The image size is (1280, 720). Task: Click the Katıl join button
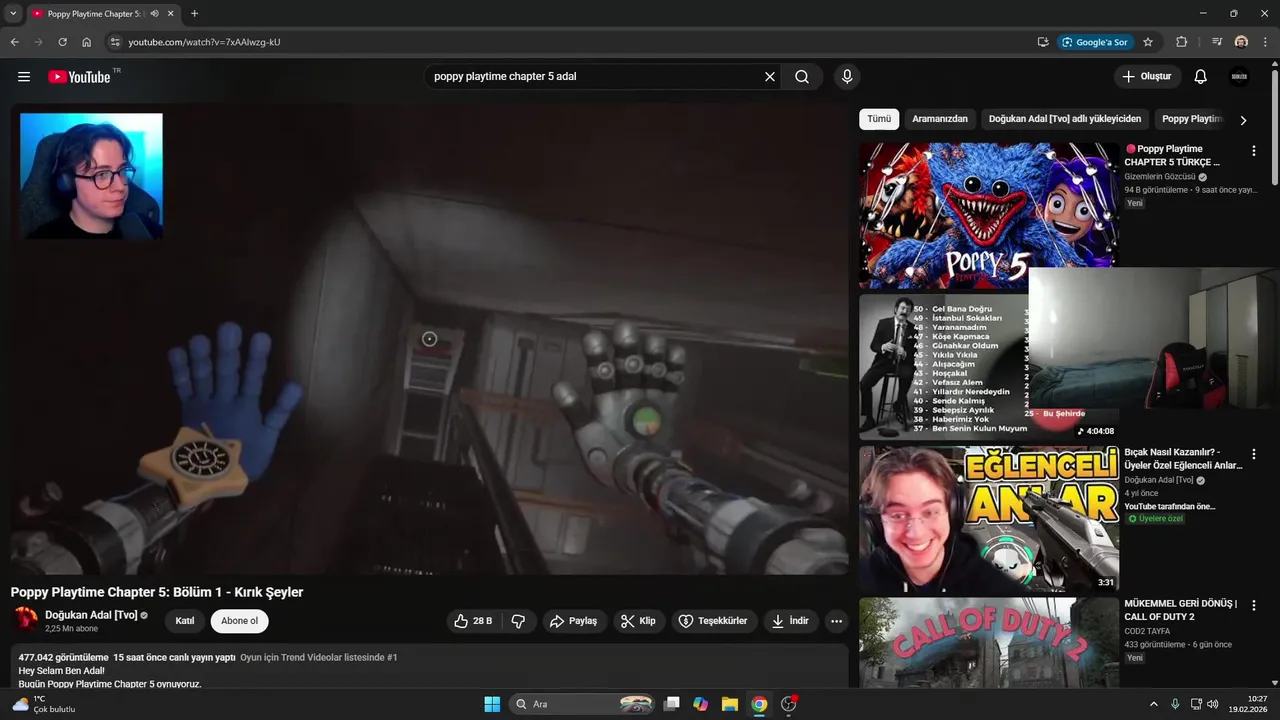point(185,621)
